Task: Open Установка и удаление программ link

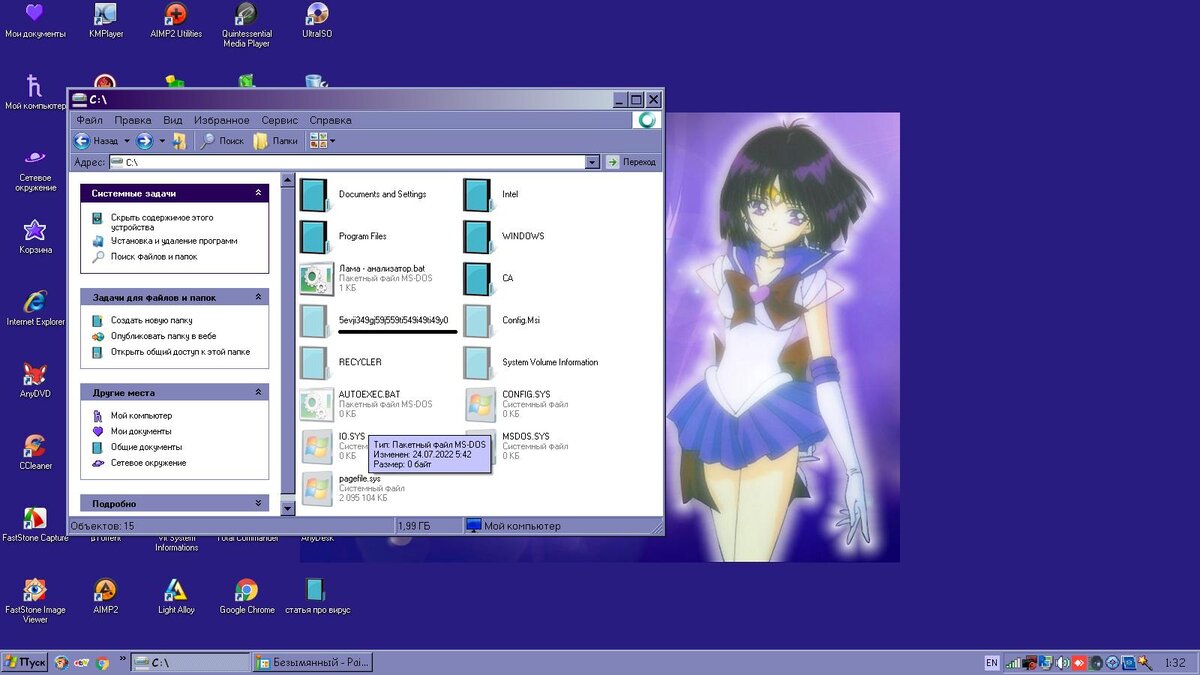Action: (174, 241)
